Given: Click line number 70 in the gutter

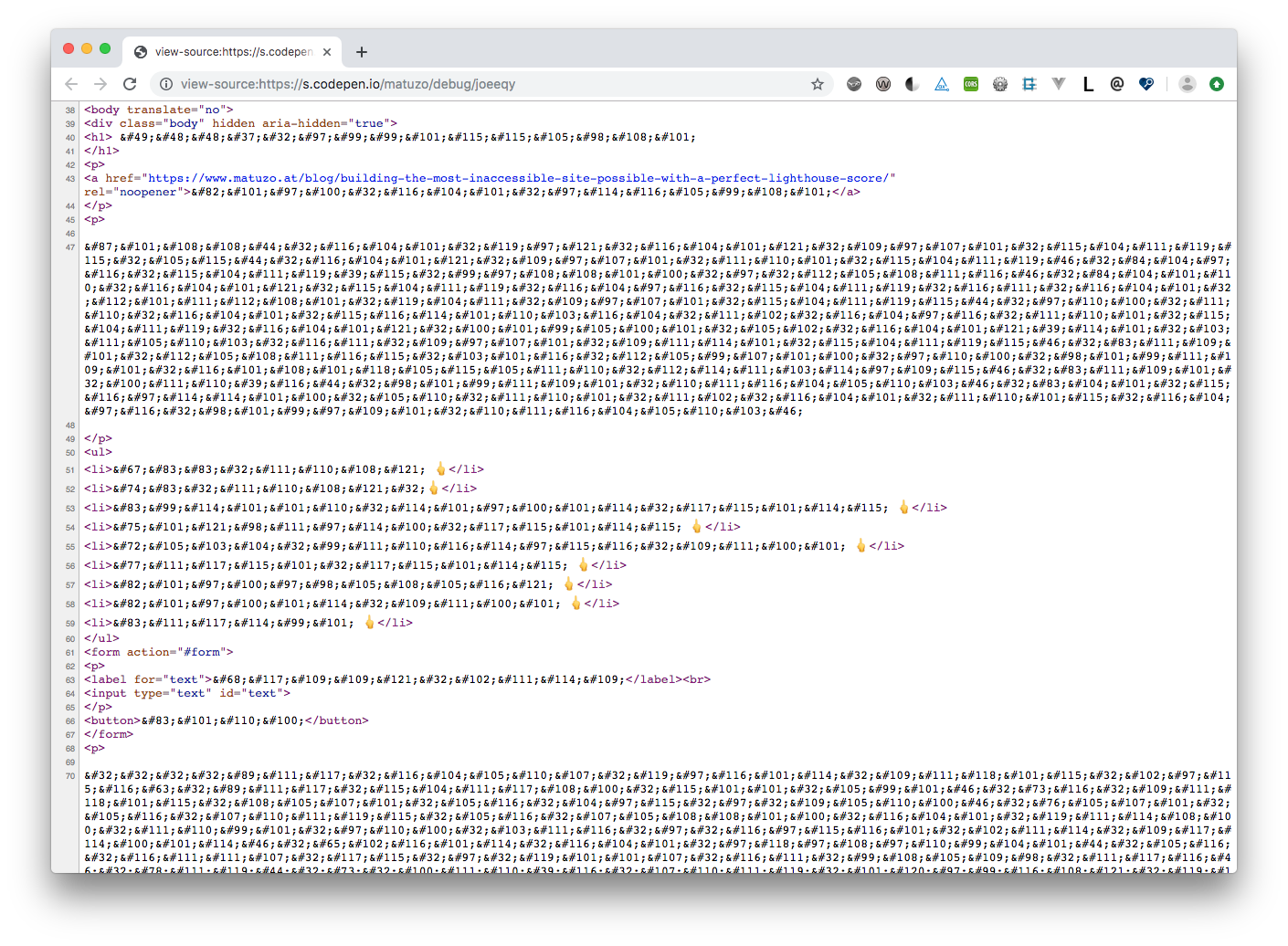Looking at the screenshot, I should (70, 776).
